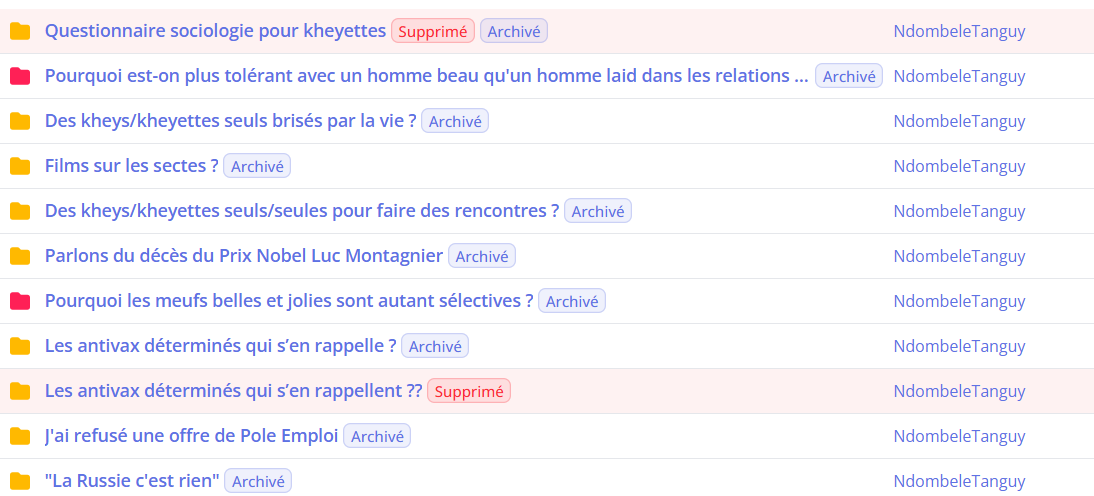Click folder icon beside Luc Montagnier topic
1094x496 pixels.
(20, 256)
